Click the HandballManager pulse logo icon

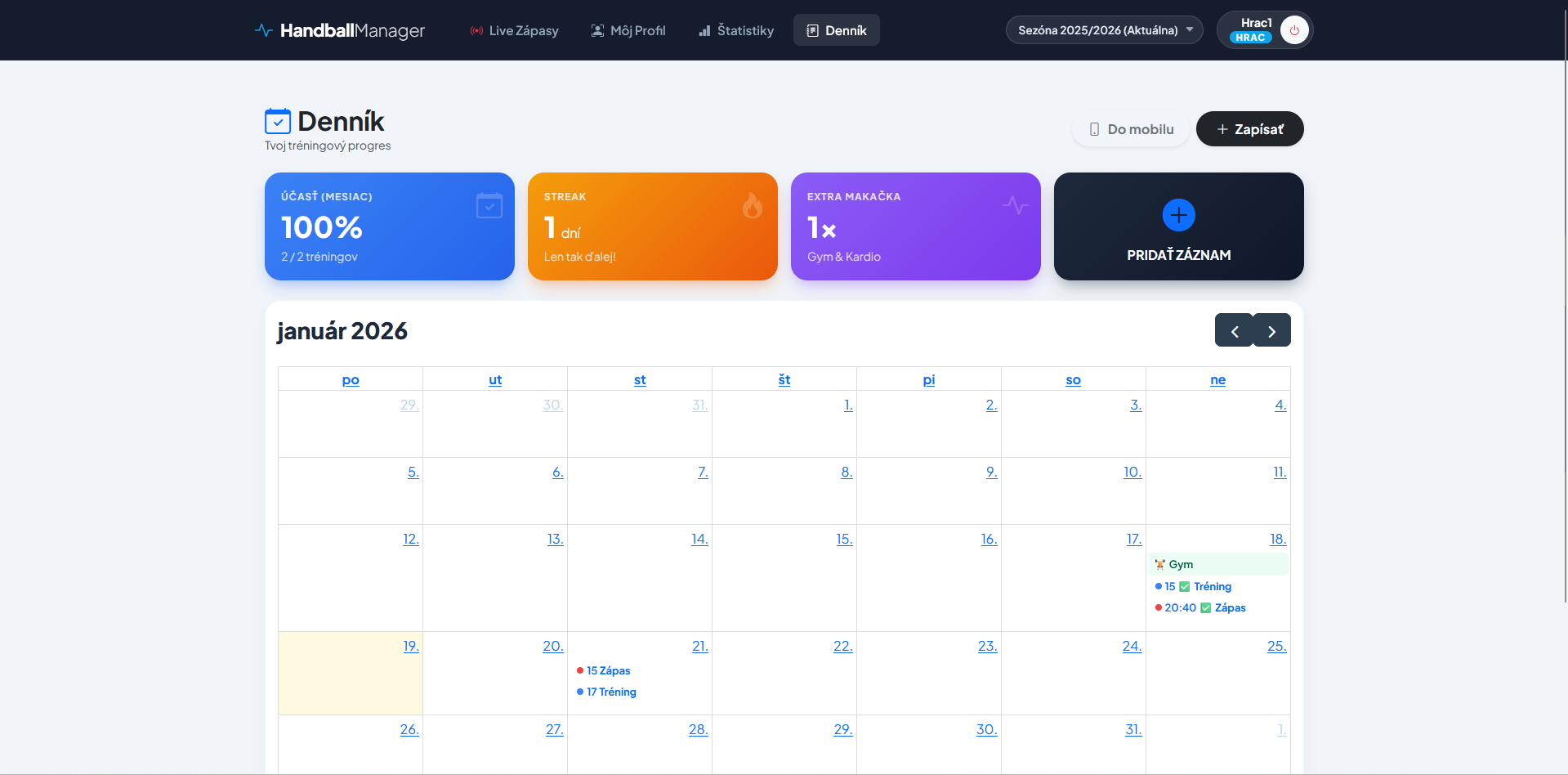263,30
